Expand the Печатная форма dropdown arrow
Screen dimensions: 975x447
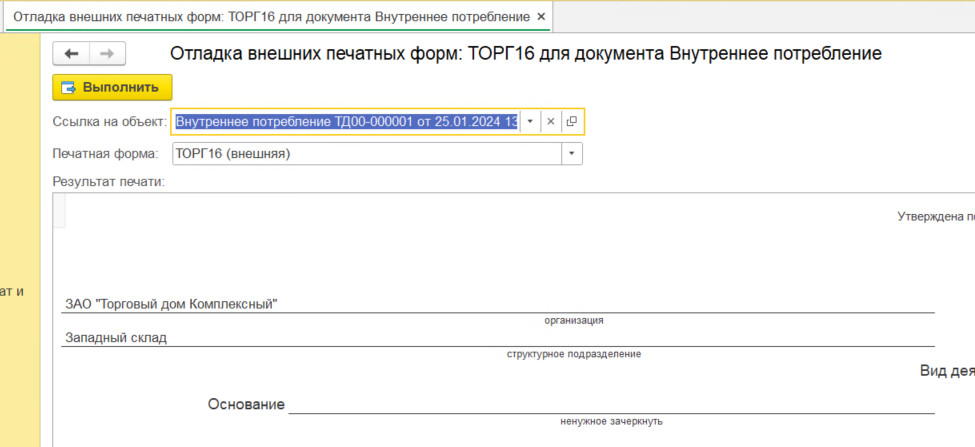(572, 154)
